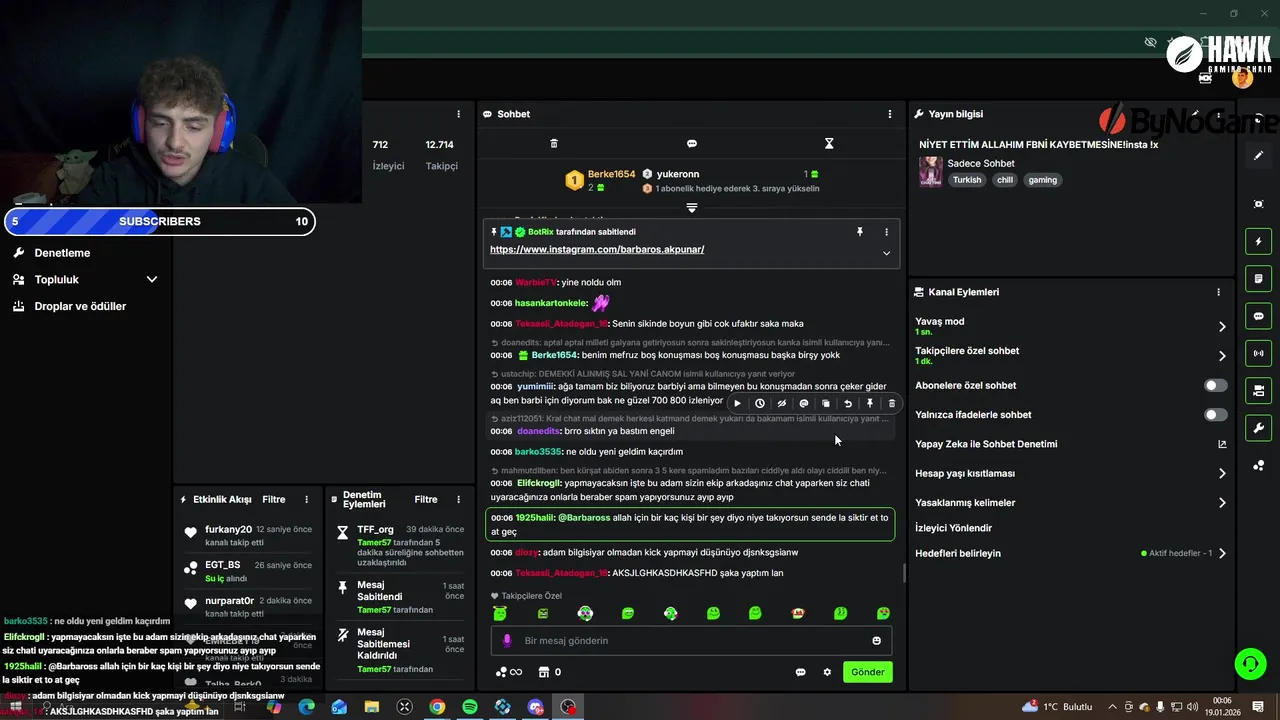Viewport: 1280px width, 720px height.
Task: Click the hourglass icon in the chat toolbar
Action: (829, 144)
